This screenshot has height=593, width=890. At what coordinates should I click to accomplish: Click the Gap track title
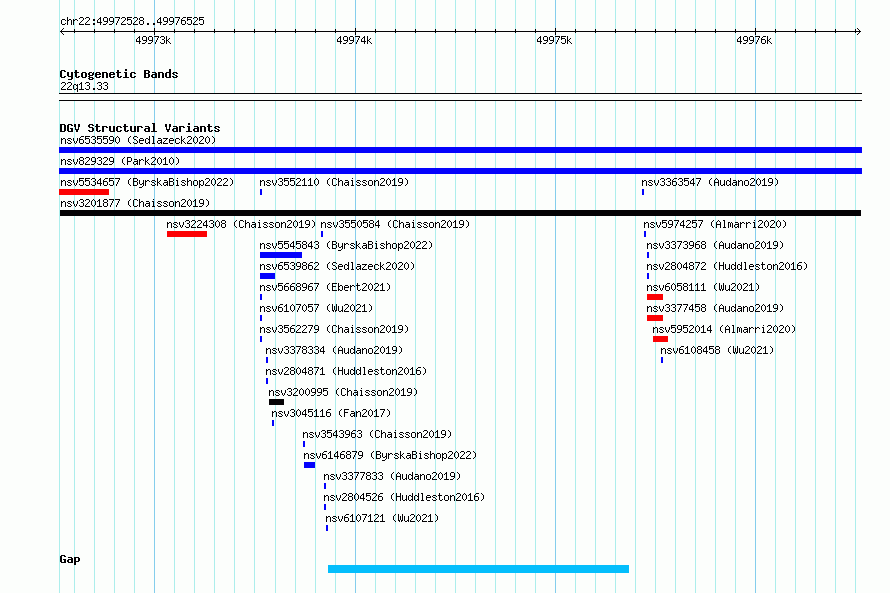(70, 560)
